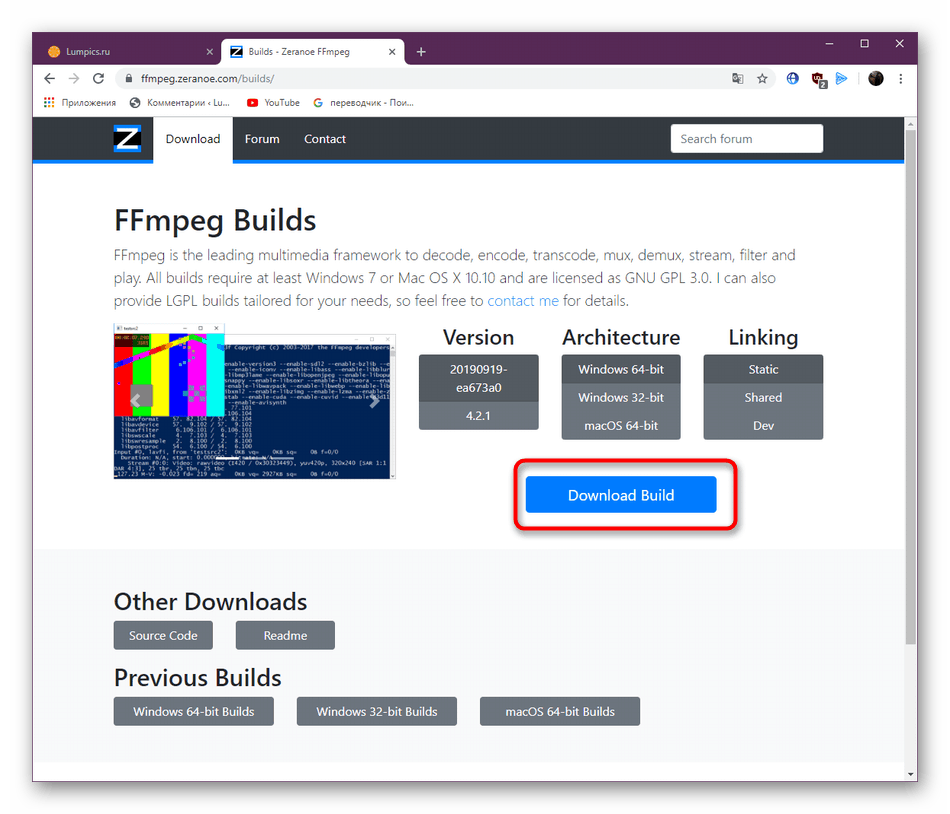Click the scrollbar down arrow

point(911,774)
